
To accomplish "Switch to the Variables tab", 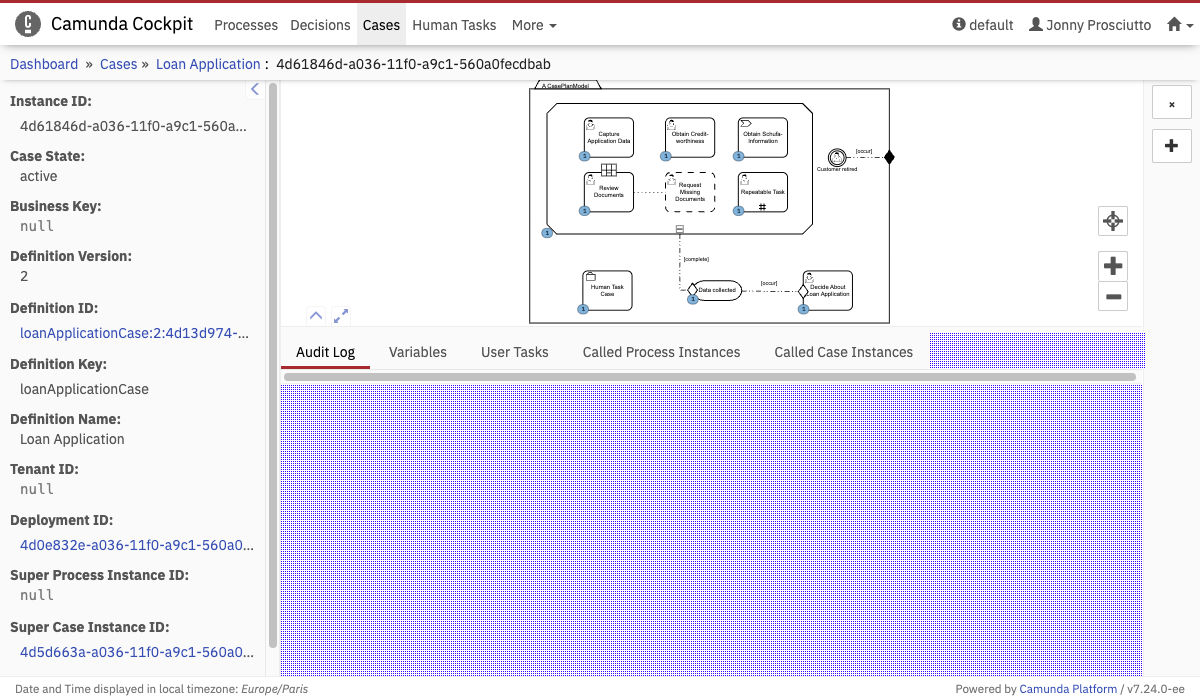I will (417, 352).
